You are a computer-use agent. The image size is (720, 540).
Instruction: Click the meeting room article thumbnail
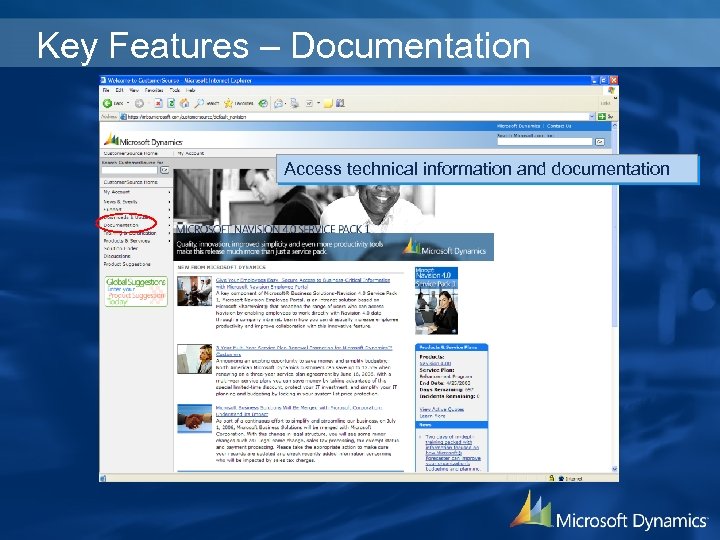pos(195,291)
